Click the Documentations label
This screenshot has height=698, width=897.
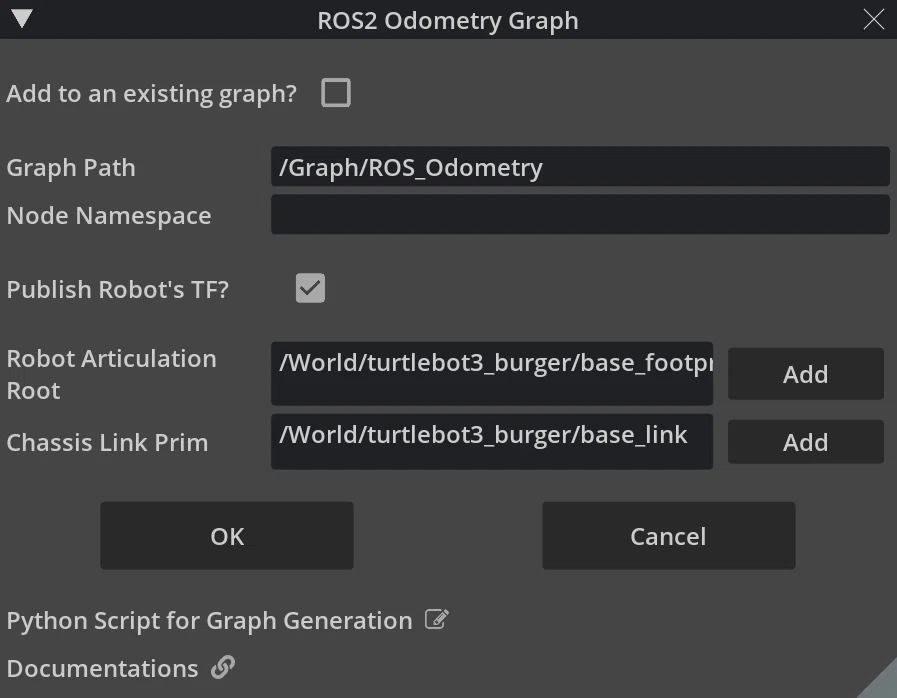(x=102, y=669)
